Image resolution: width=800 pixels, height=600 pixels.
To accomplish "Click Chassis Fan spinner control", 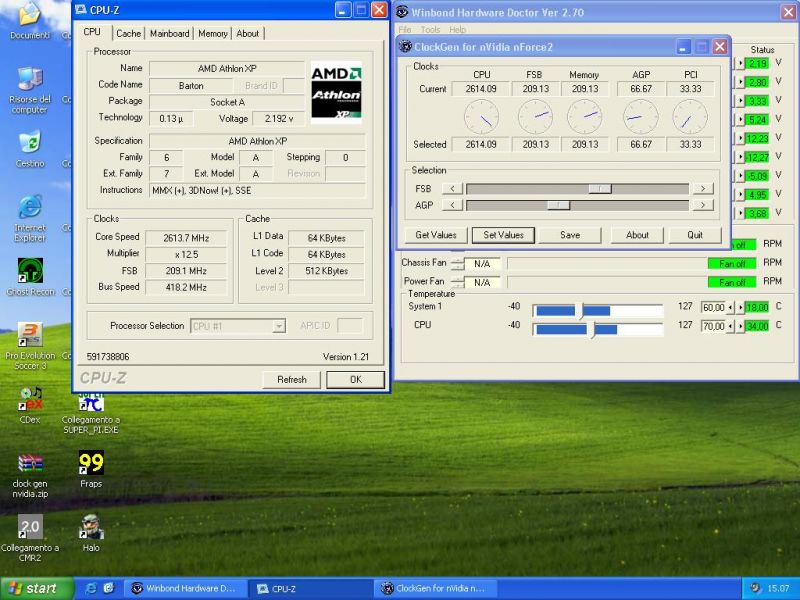I will 457,264.
